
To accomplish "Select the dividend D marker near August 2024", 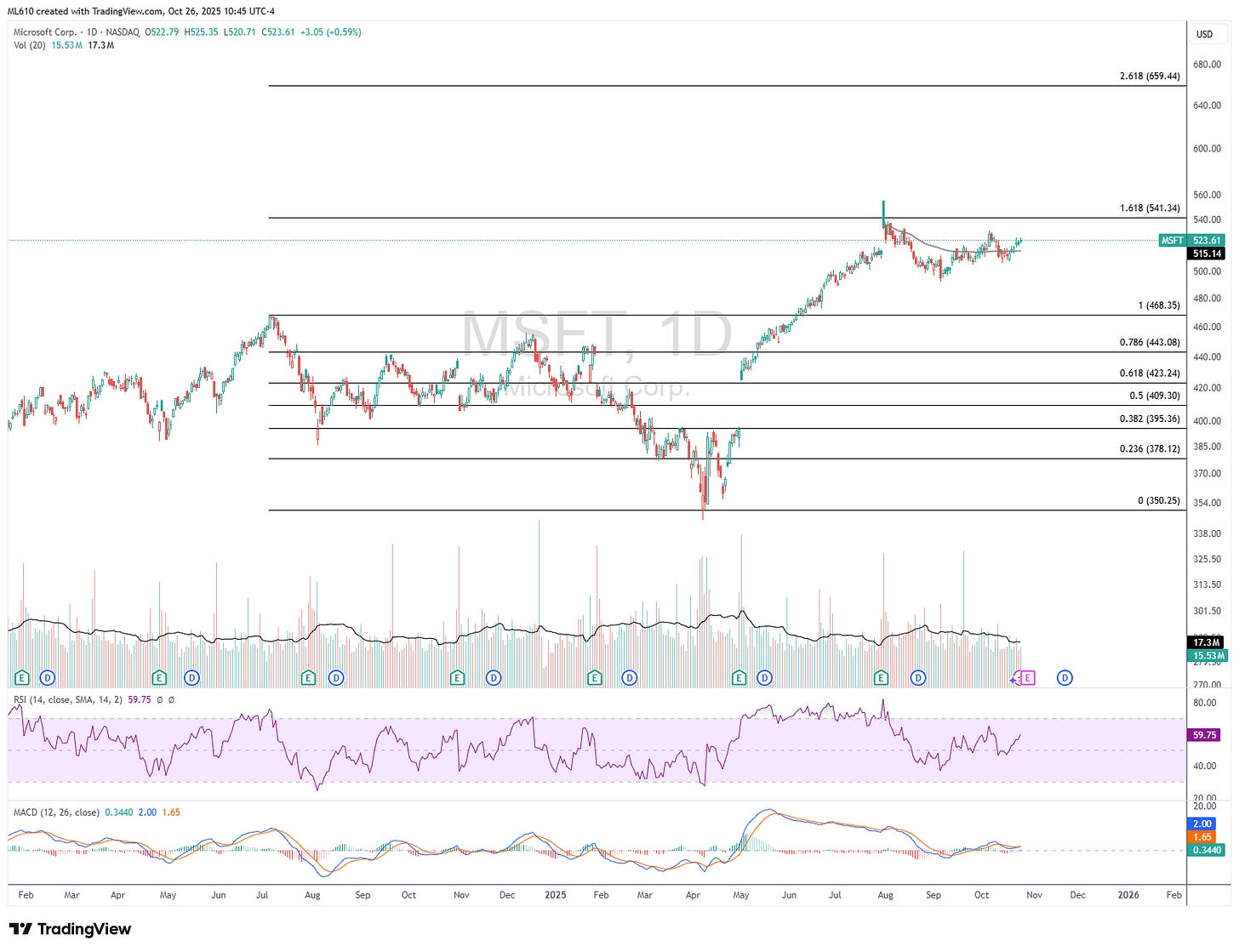I will tap(336, 678).
